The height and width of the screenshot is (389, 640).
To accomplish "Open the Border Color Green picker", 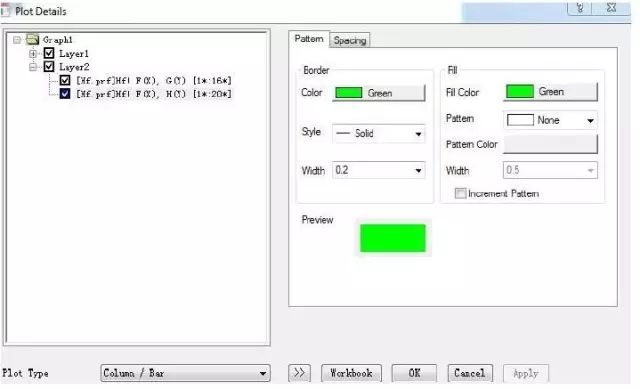I will [379, 93].
